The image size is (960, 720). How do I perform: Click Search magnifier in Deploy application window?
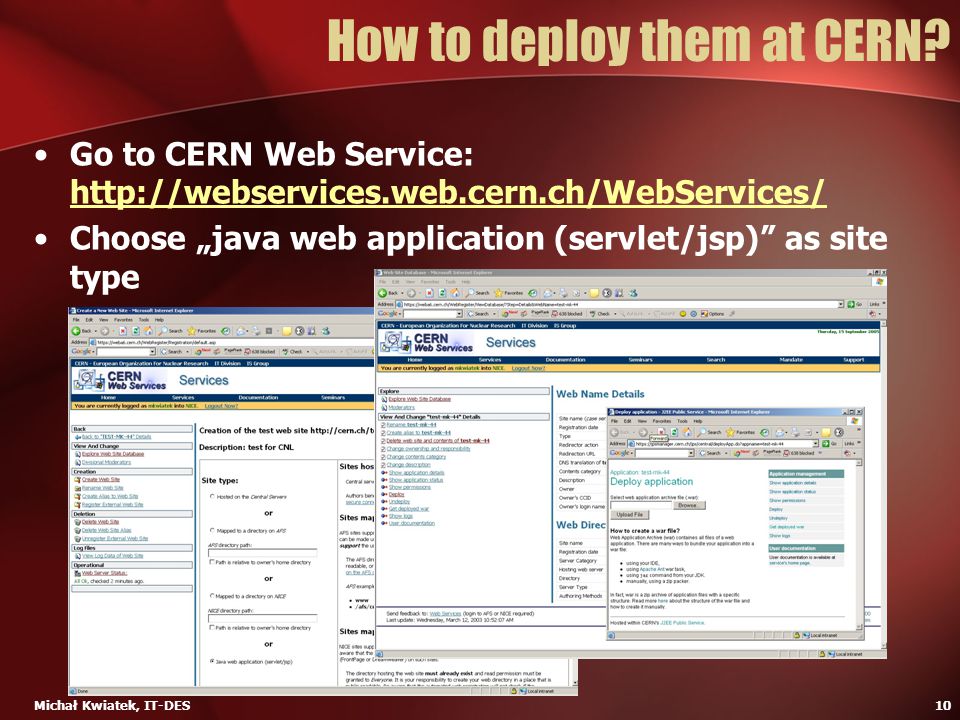[x=702, y=432]
